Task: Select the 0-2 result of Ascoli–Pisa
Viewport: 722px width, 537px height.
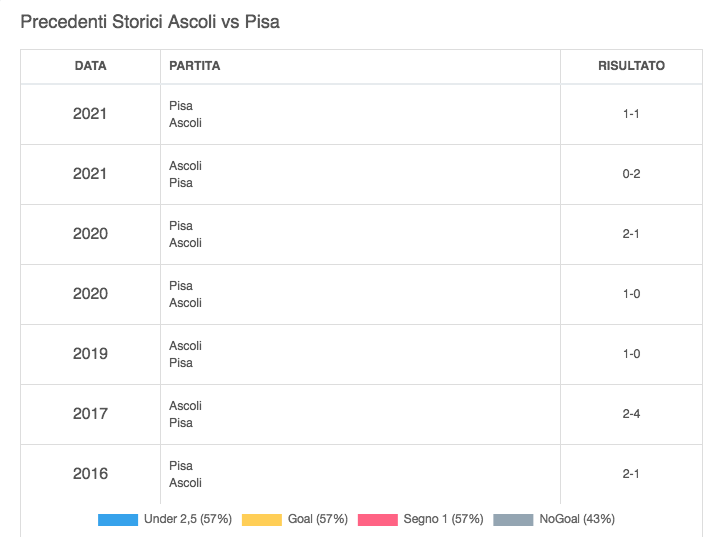Action: tap(631, 174)
